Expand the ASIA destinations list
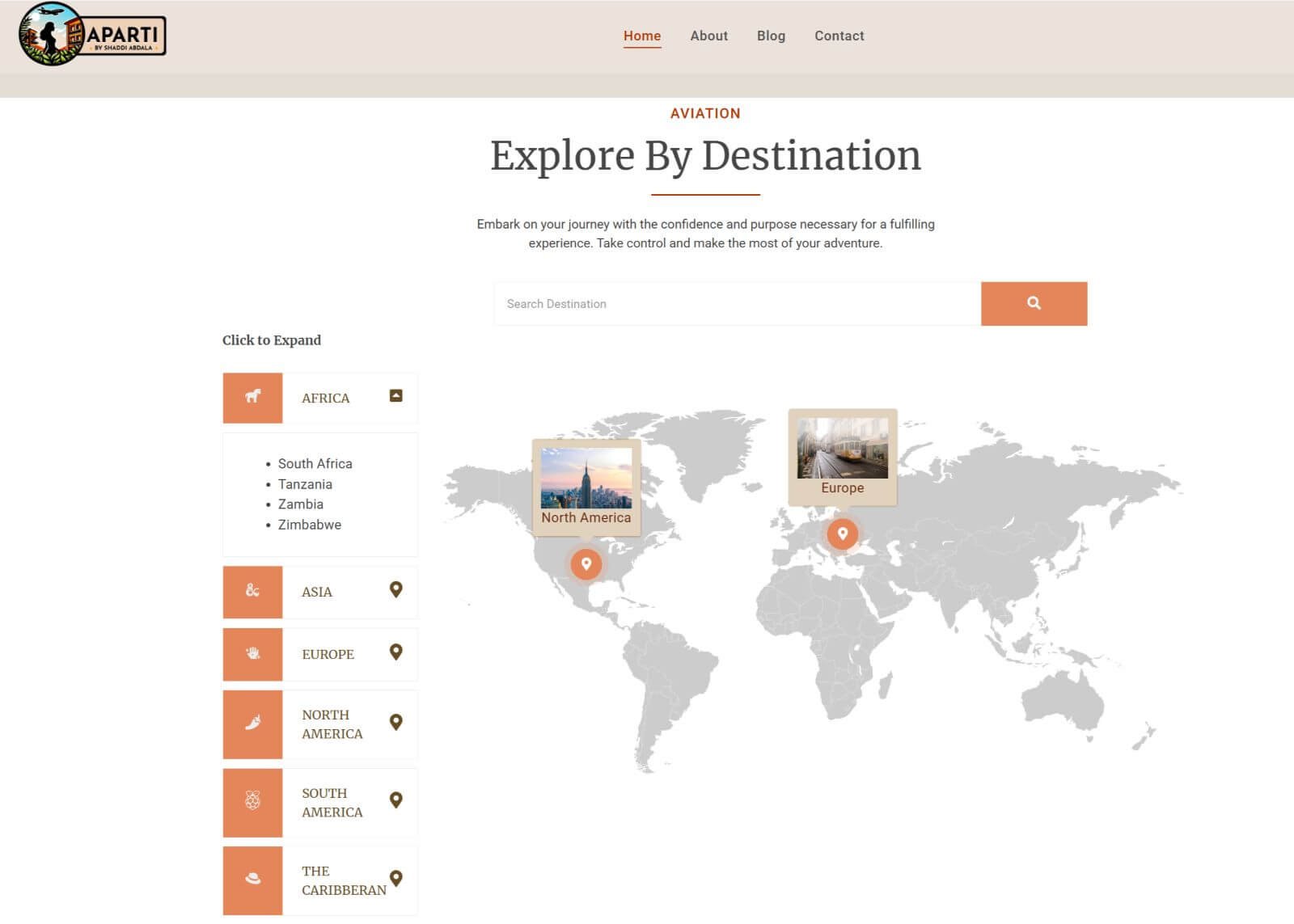This screenshot has height=924, width=1294. click(x=395, y=591)
